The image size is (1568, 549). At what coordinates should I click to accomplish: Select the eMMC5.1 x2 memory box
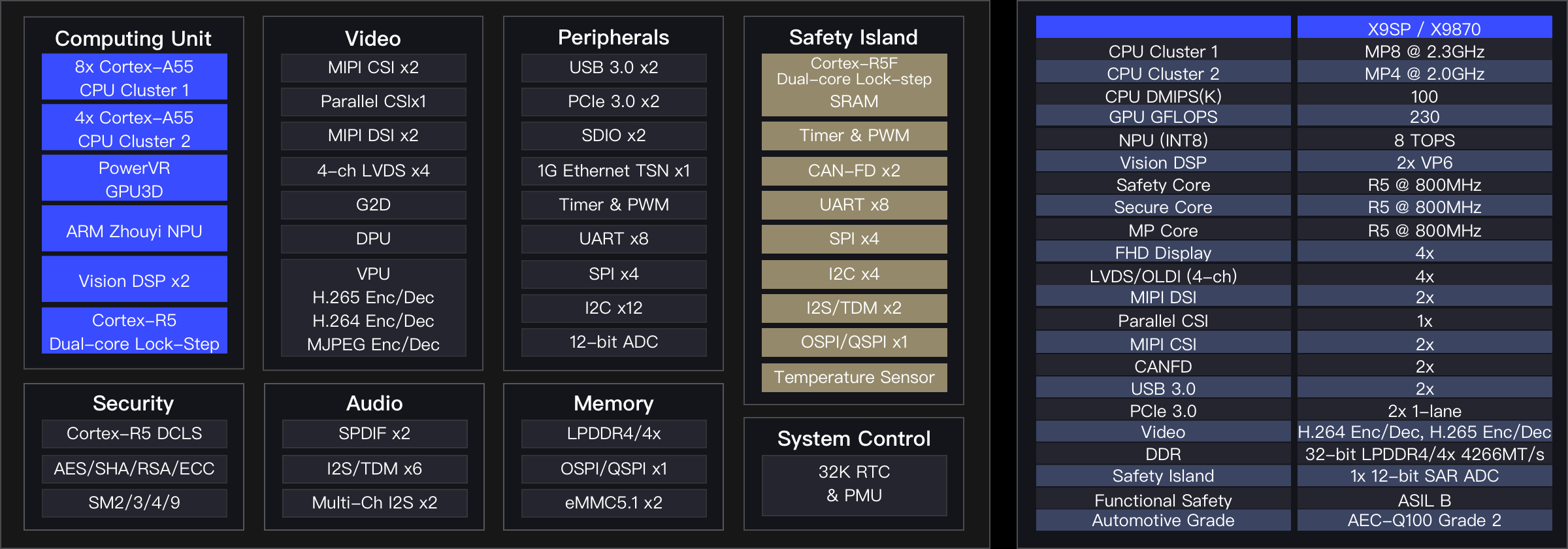pyautogui.click(x=613, y=503)
